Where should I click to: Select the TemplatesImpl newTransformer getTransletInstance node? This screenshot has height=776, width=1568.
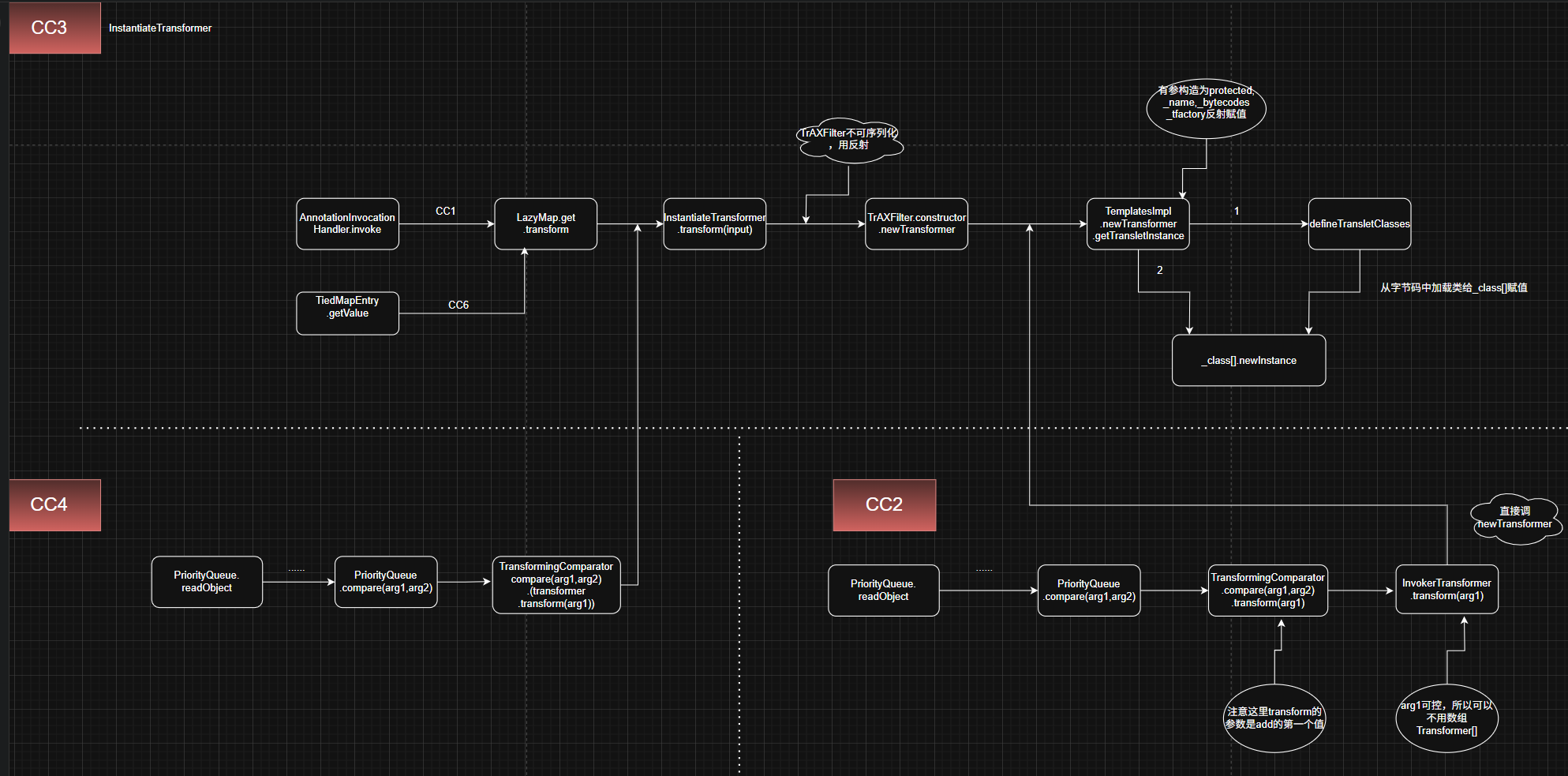tap(1138, 223)
